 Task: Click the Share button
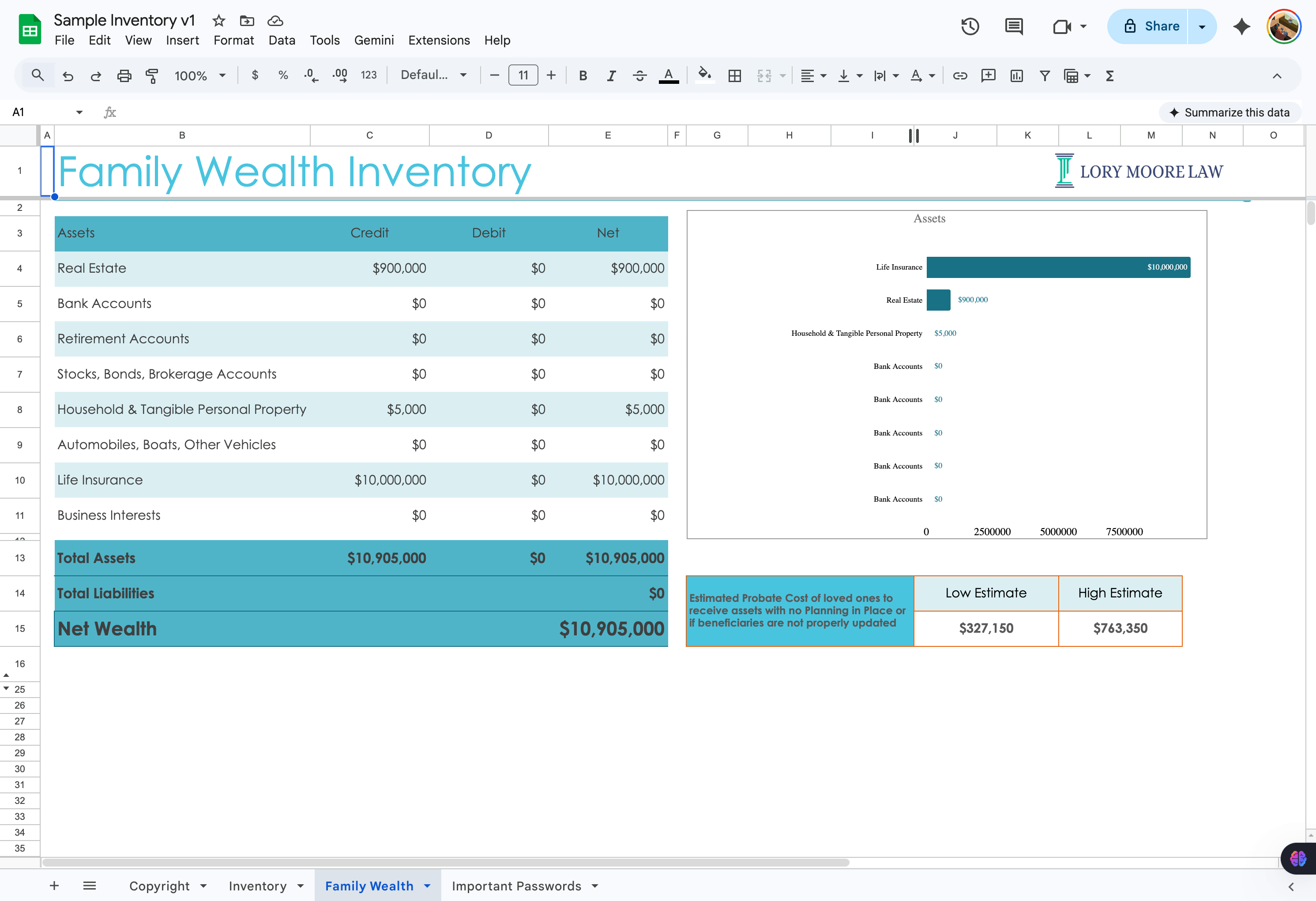[1160, 26]
